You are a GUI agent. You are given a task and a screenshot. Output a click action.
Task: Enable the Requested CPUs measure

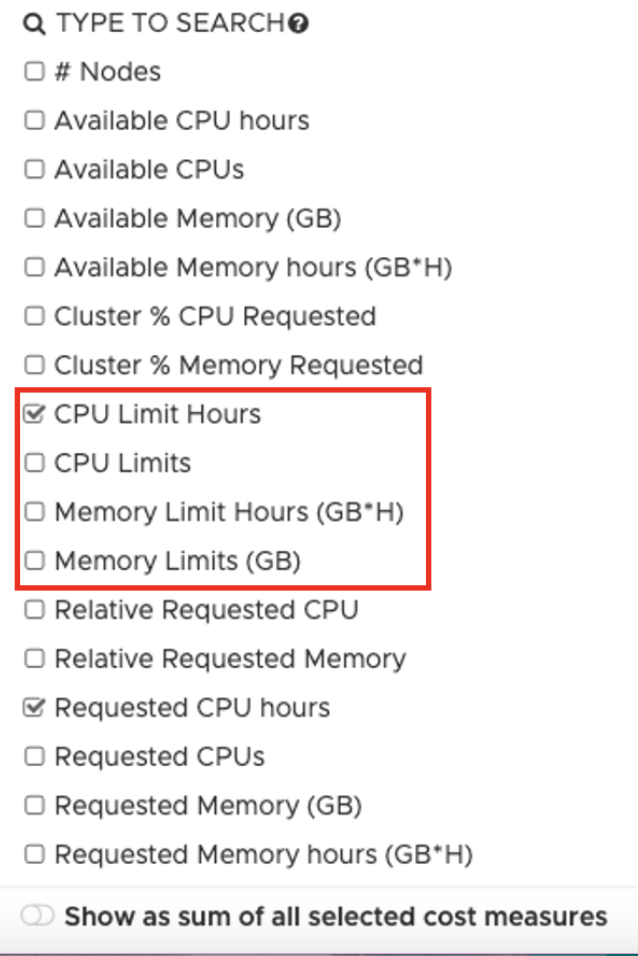[x=34, y=757]
